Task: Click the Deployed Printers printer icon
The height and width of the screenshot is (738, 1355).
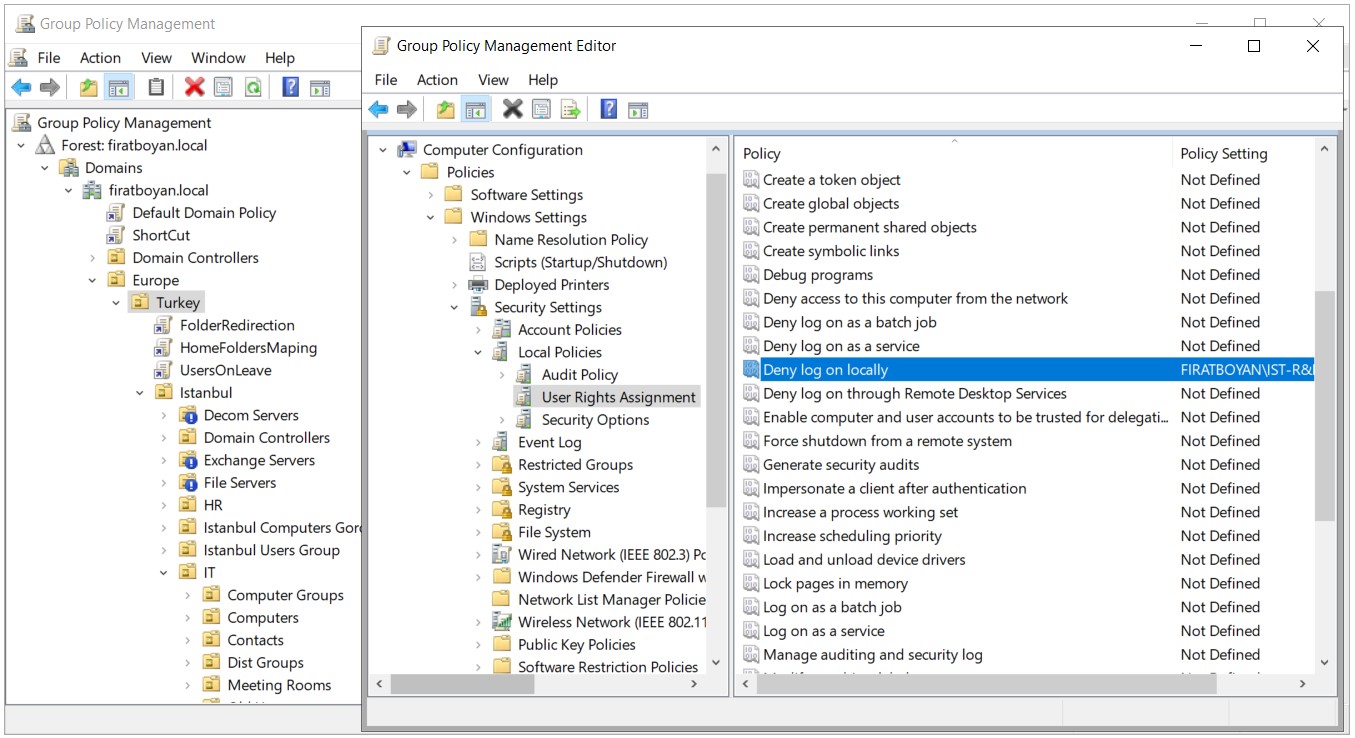Action: 478,285
